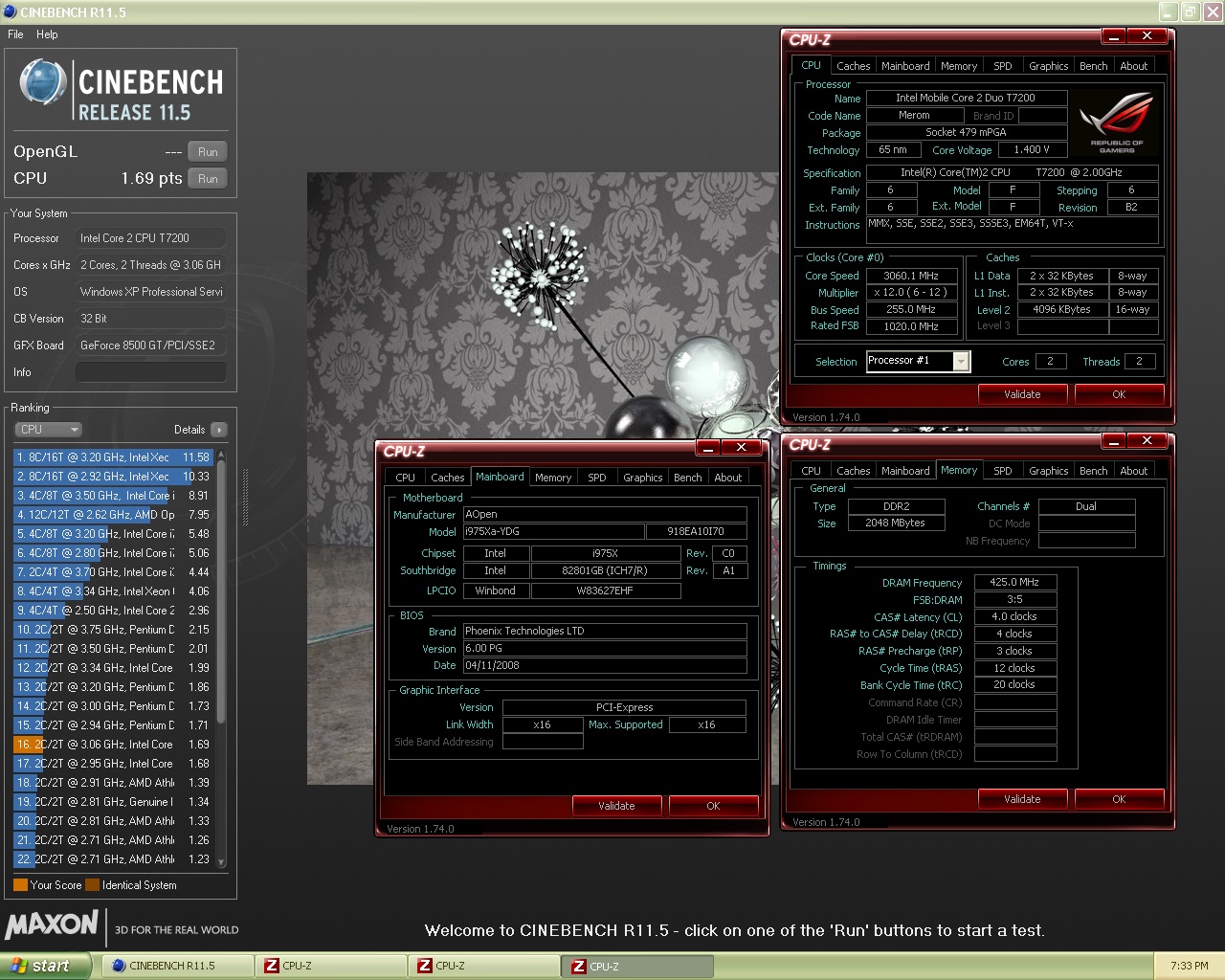
Task: Open the Windows Start menu
Action: [x=45, y=966]
